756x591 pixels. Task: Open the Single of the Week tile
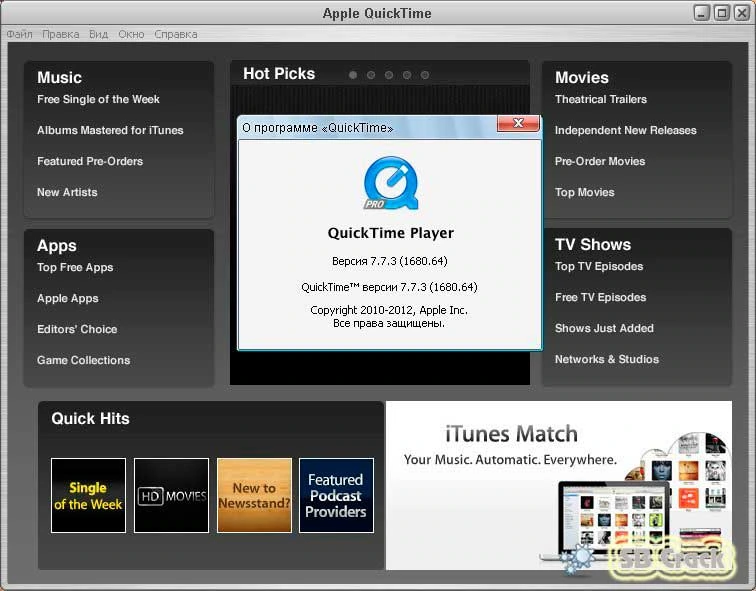click(x=88, y=496)
